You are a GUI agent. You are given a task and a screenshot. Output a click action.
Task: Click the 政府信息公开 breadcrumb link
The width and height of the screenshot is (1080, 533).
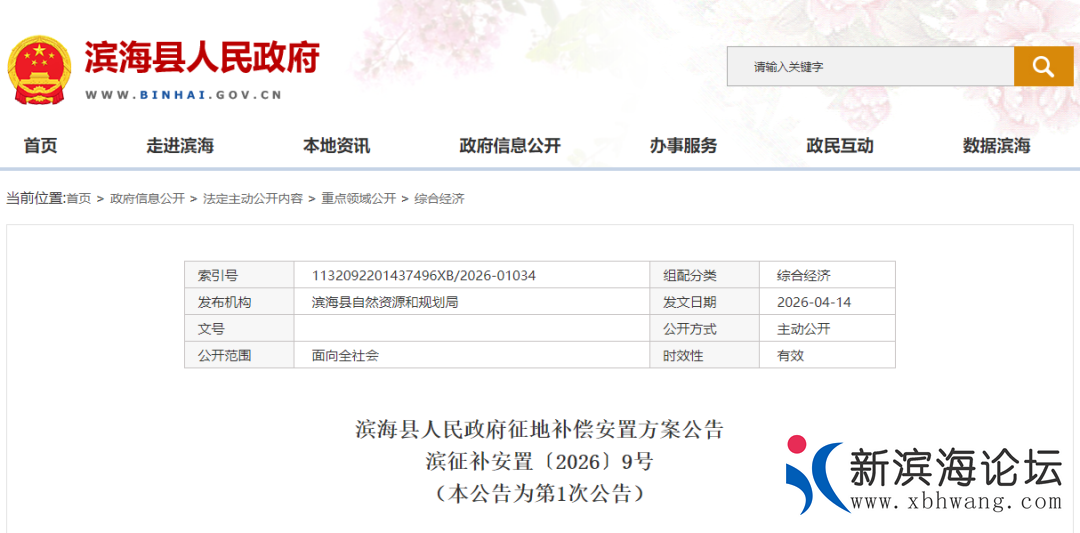pyautogui.click(x=147, y=199)
